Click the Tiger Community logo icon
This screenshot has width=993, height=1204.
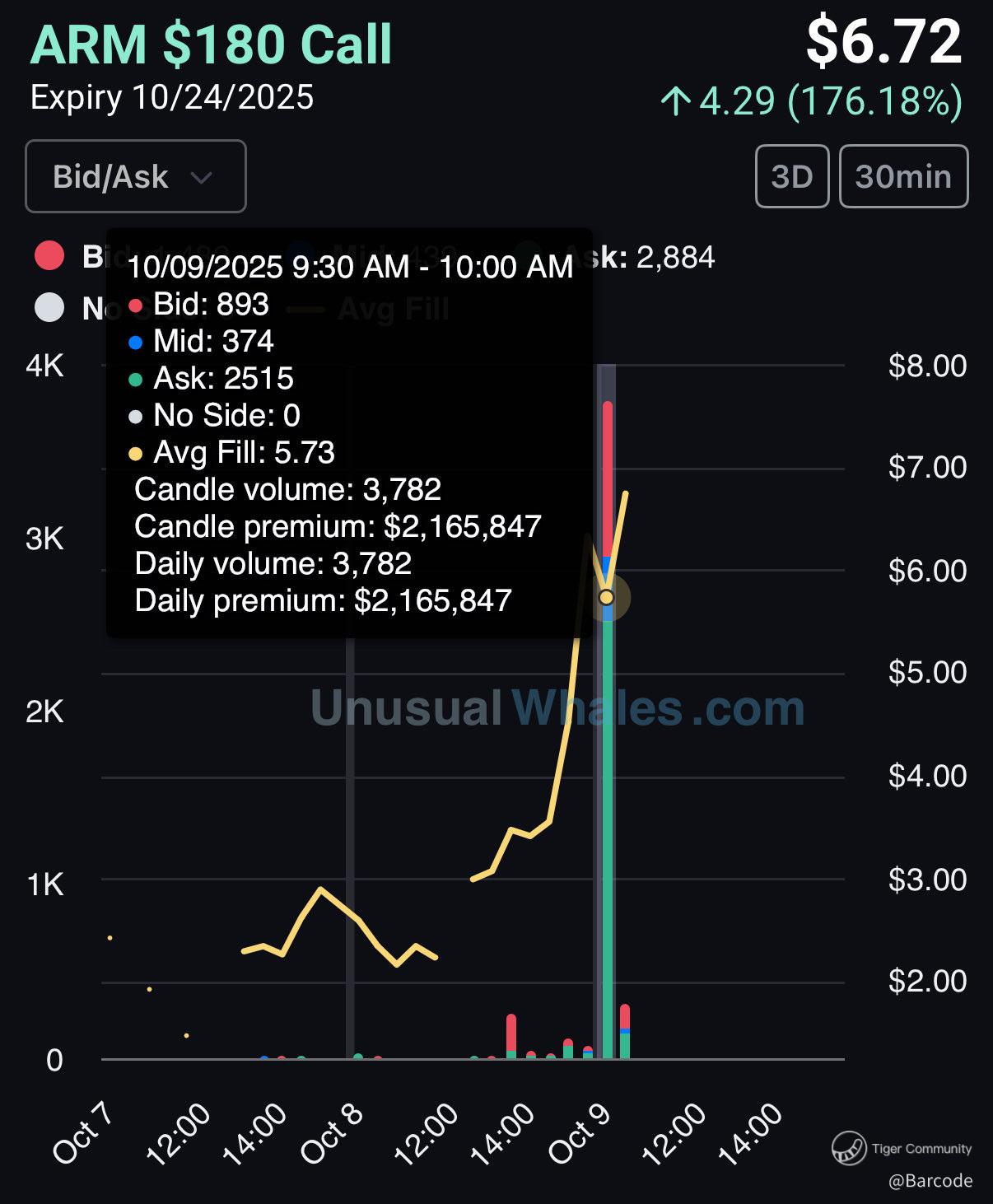click(x=848, y=1148)
